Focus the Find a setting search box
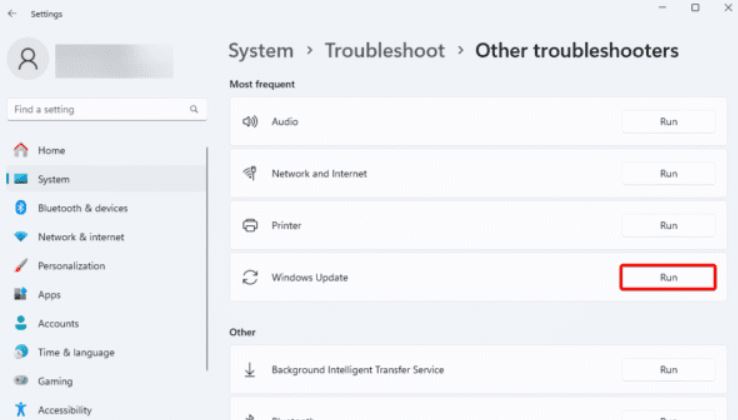 107,109
